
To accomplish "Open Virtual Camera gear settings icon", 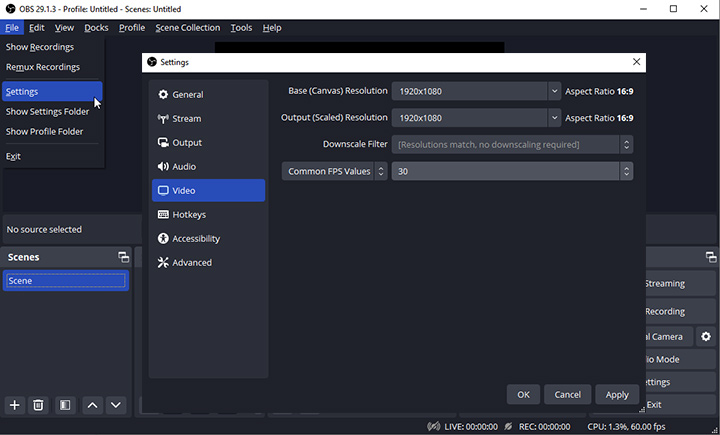I will [706, 336].
